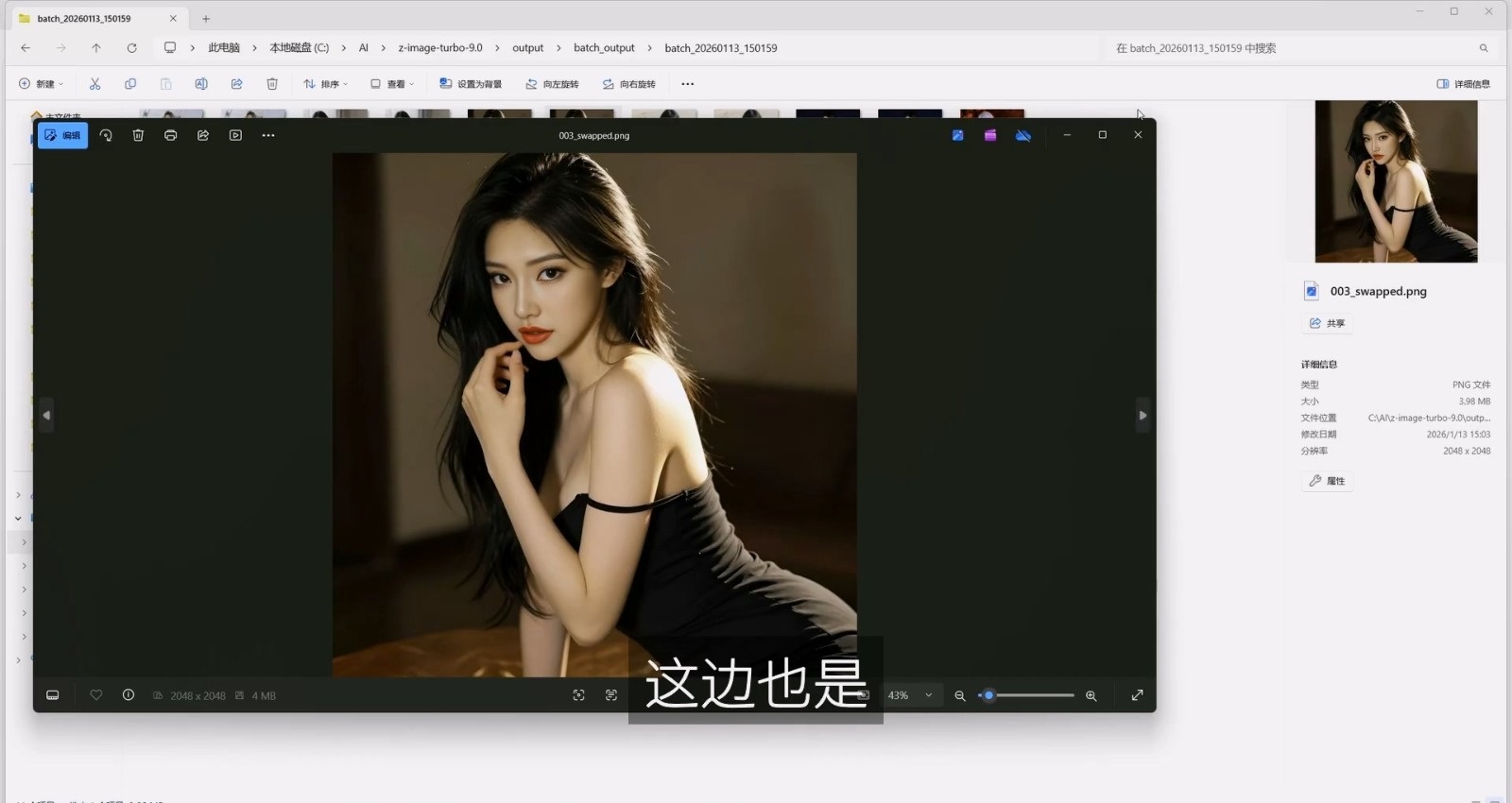
Task: Navigate to z-image-turbo-9.0 in breadcrumb
Action: [x=440, y=48]
